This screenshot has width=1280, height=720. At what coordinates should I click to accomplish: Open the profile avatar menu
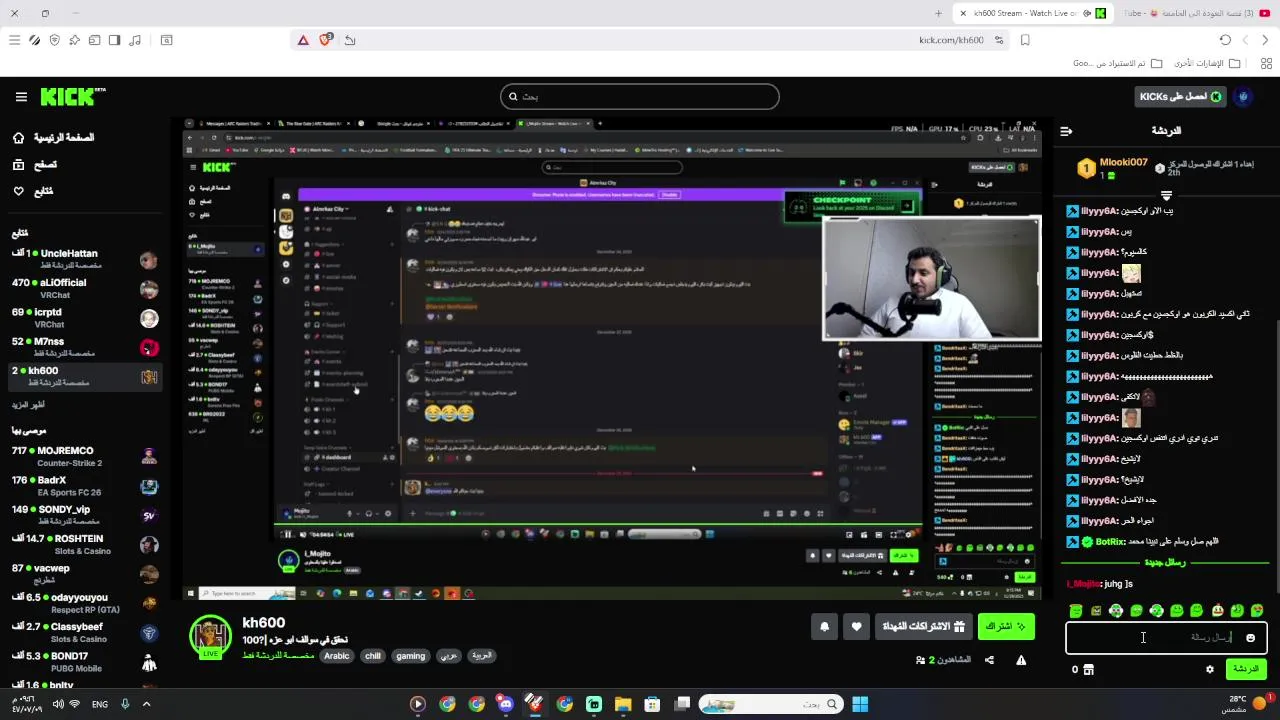(x=1243, y=97)
